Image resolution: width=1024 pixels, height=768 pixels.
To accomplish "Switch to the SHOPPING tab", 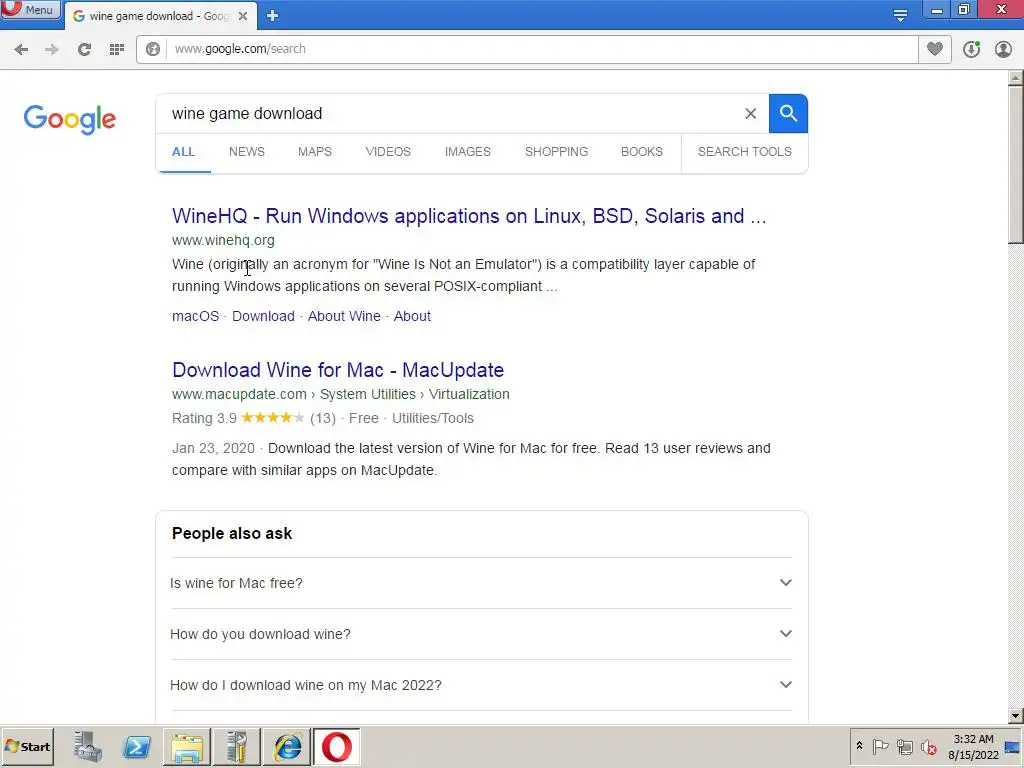I will coord(556,152).
